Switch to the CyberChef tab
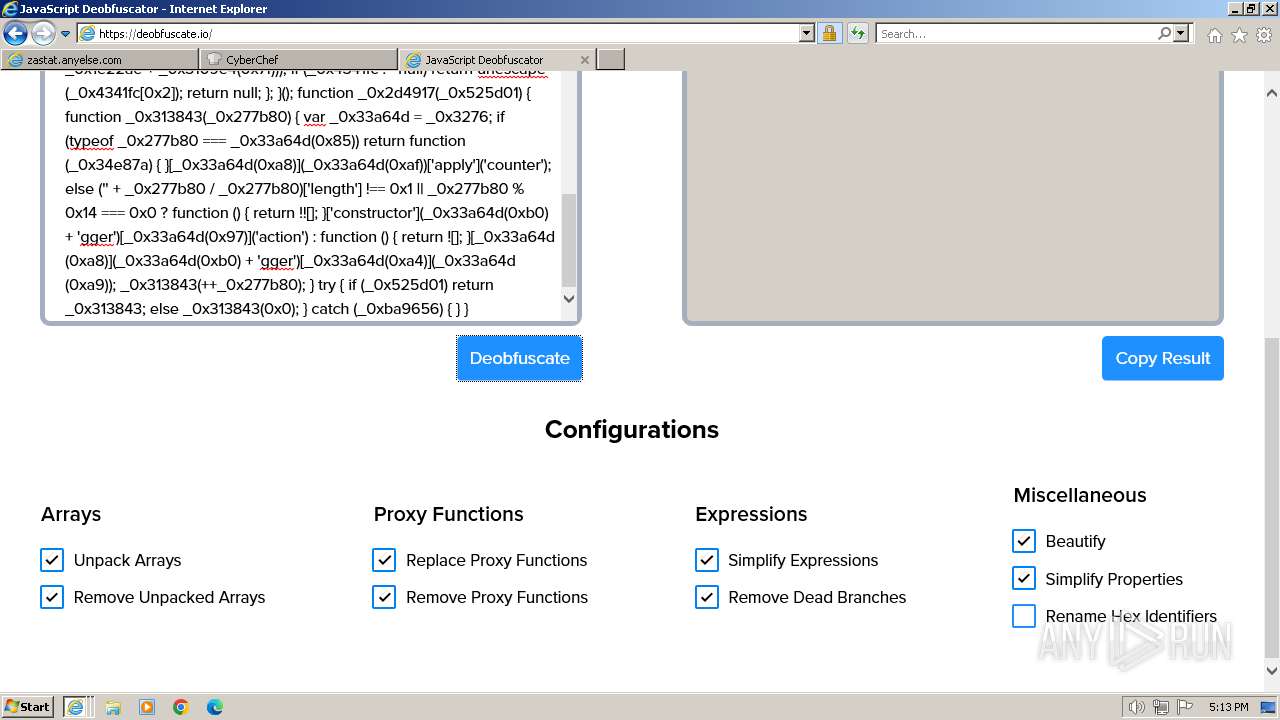 click(298, 60)
